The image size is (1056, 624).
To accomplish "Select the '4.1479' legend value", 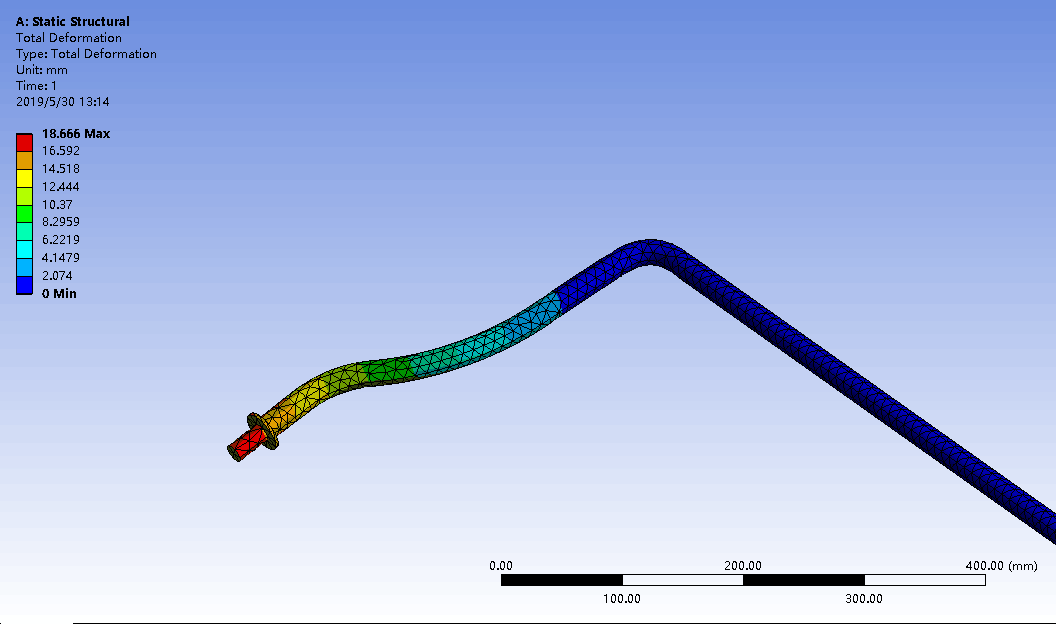I will pos(61,257).
